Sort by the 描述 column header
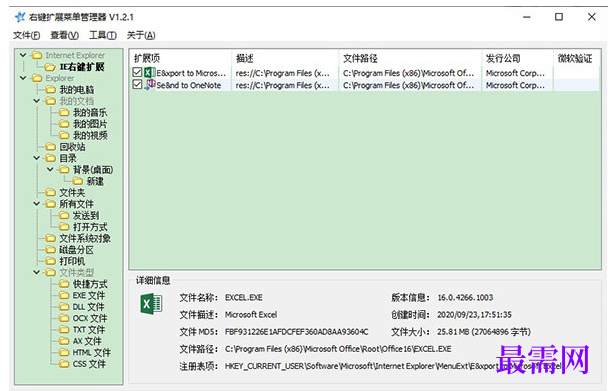Screen dimensions: 608x391 coord(285,58)
